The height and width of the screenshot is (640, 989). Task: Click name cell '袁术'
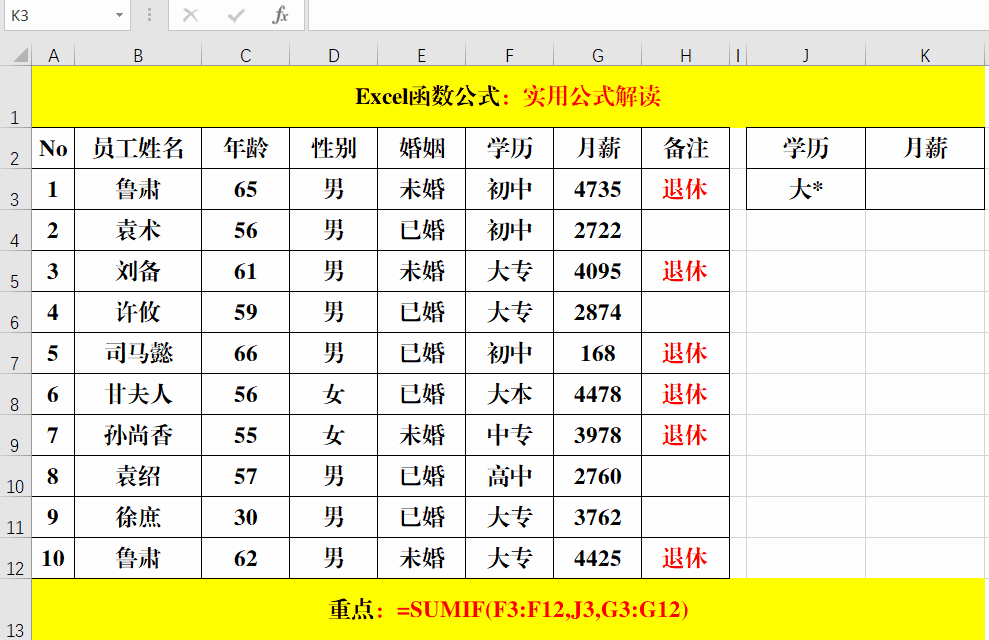coord(138,230)
